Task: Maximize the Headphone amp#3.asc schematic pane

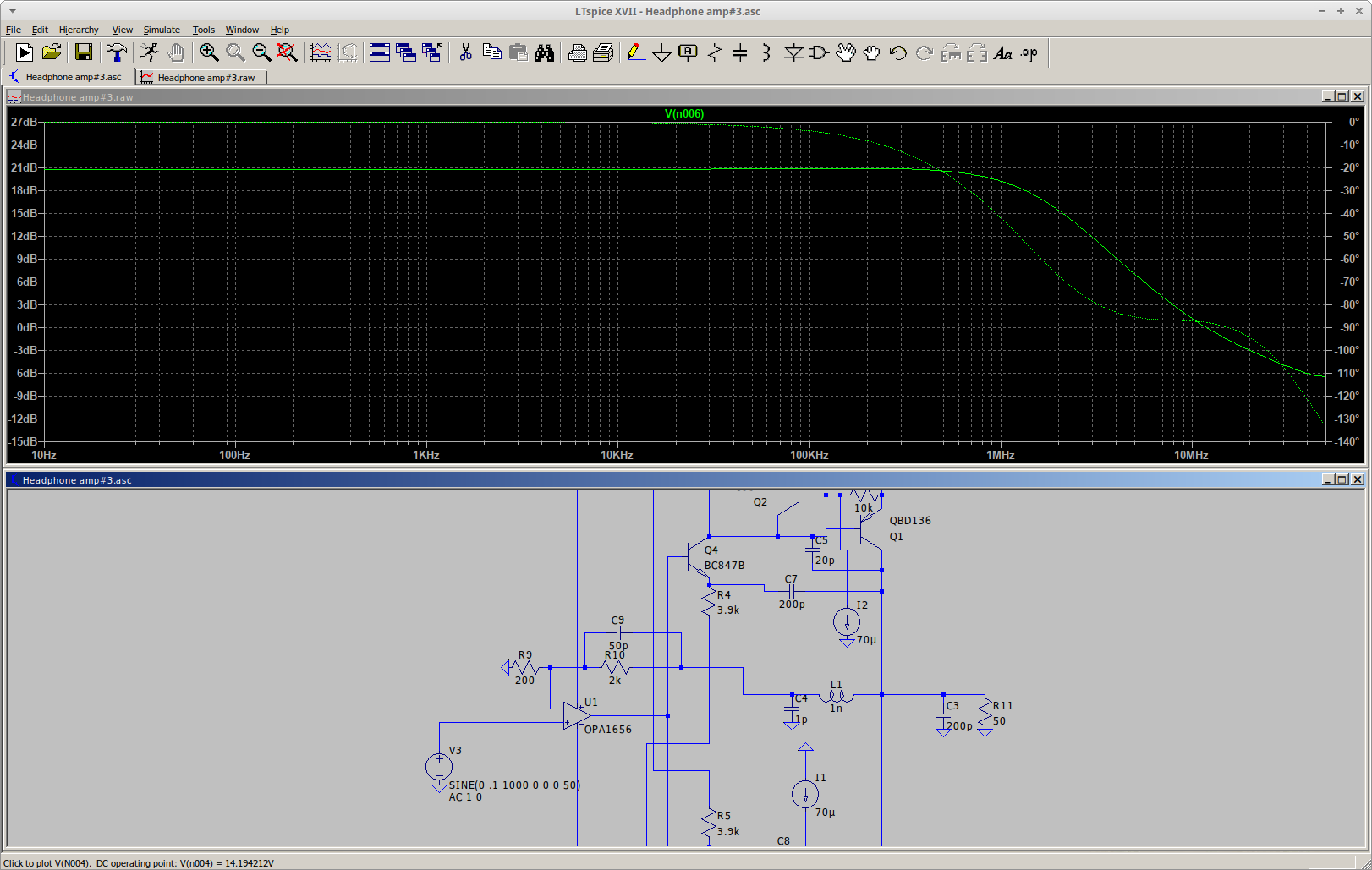Action: pos(1342,479)
